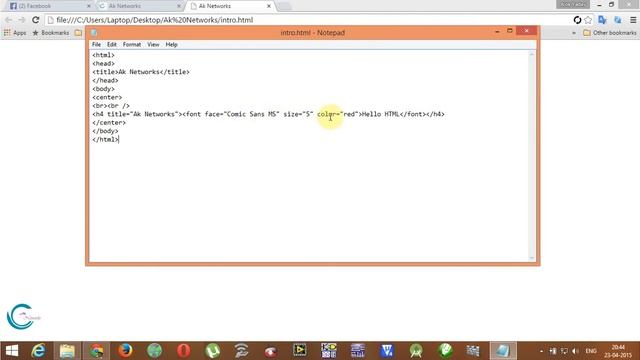Open the QR-grid icon app in taskbar
Viewport: 640px width, 360px height.
[329, 351]
